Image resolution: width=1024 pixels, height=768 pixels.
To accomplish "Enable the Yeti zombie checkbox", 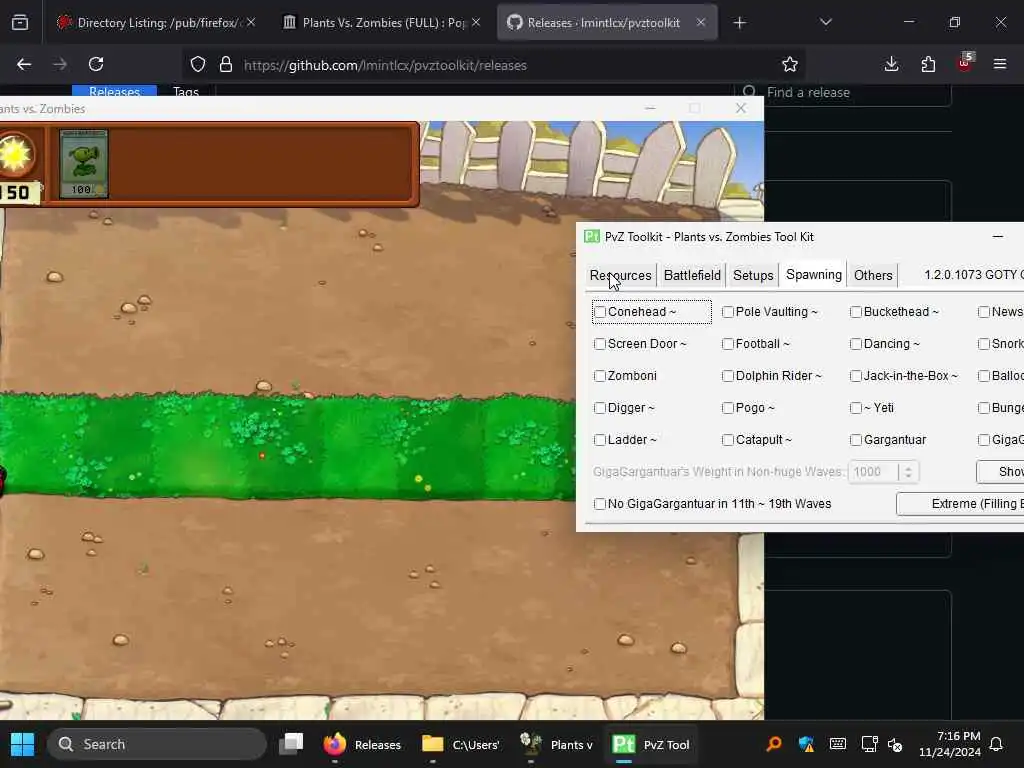I will 856,408.
